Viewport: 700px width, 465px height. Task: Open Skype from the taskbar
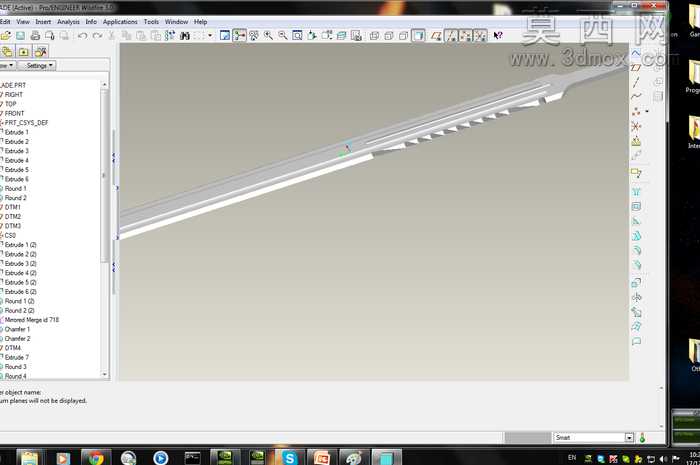pos(289,458)
